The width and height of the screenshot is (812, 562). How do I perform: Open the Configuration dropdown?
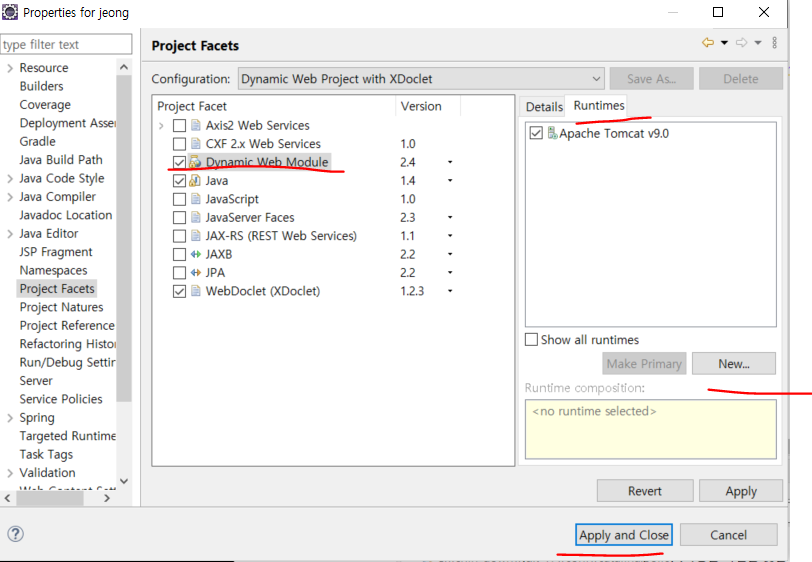(x=421, y=79)
